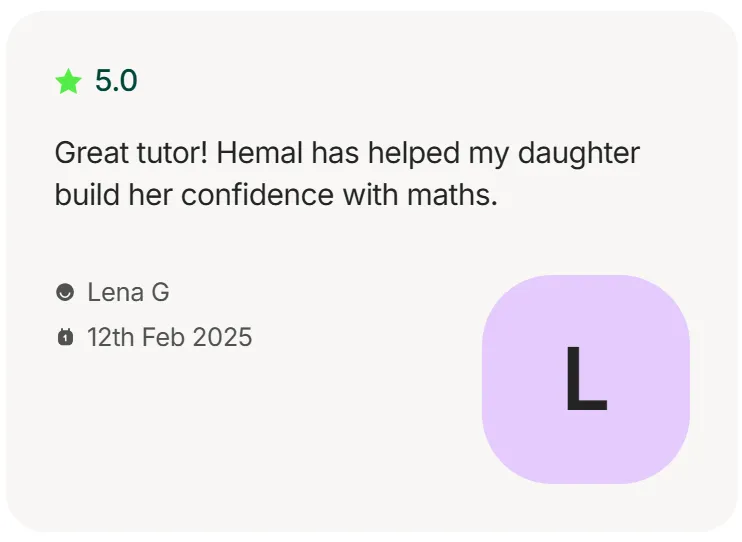Click the date 12th Feb 2025

(x=169, y=337)
